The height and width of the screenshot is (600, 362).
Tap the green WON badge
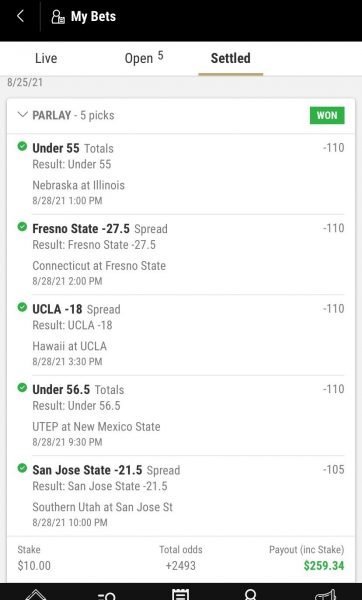[x=327, y=115]
